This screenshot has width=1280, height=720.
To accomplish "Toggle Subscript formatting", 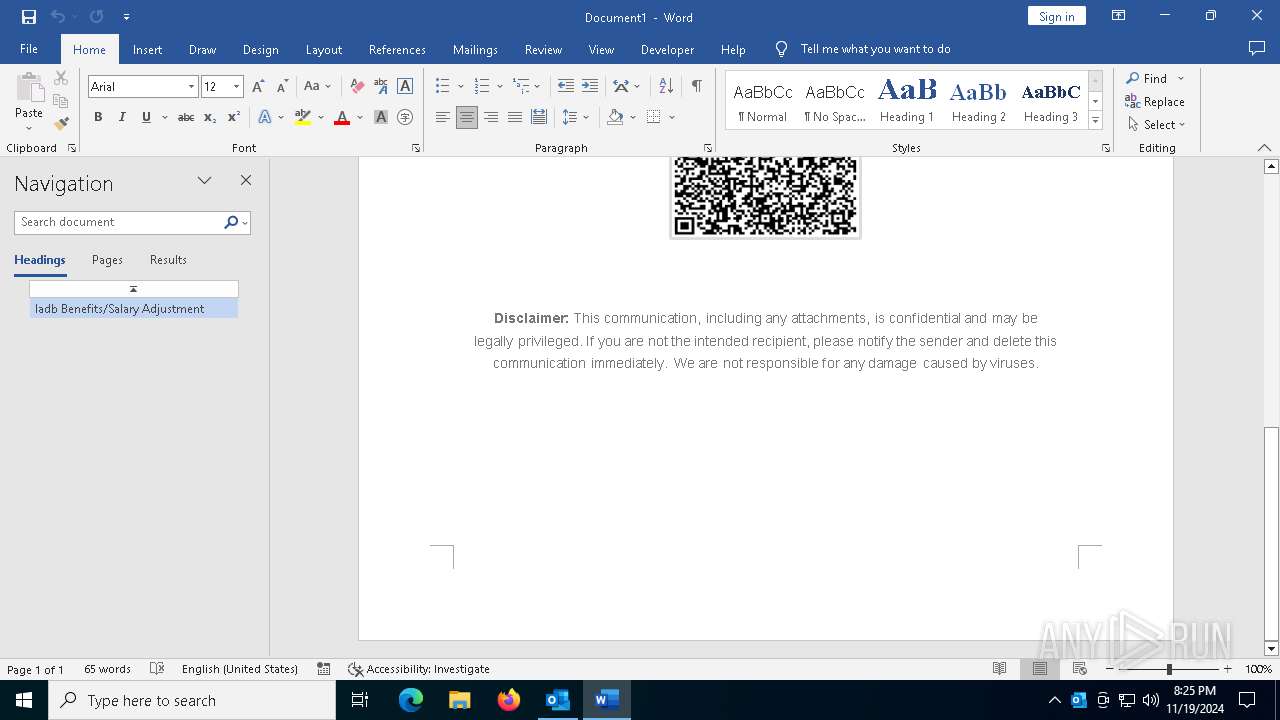I will click(x=210, y=118).
